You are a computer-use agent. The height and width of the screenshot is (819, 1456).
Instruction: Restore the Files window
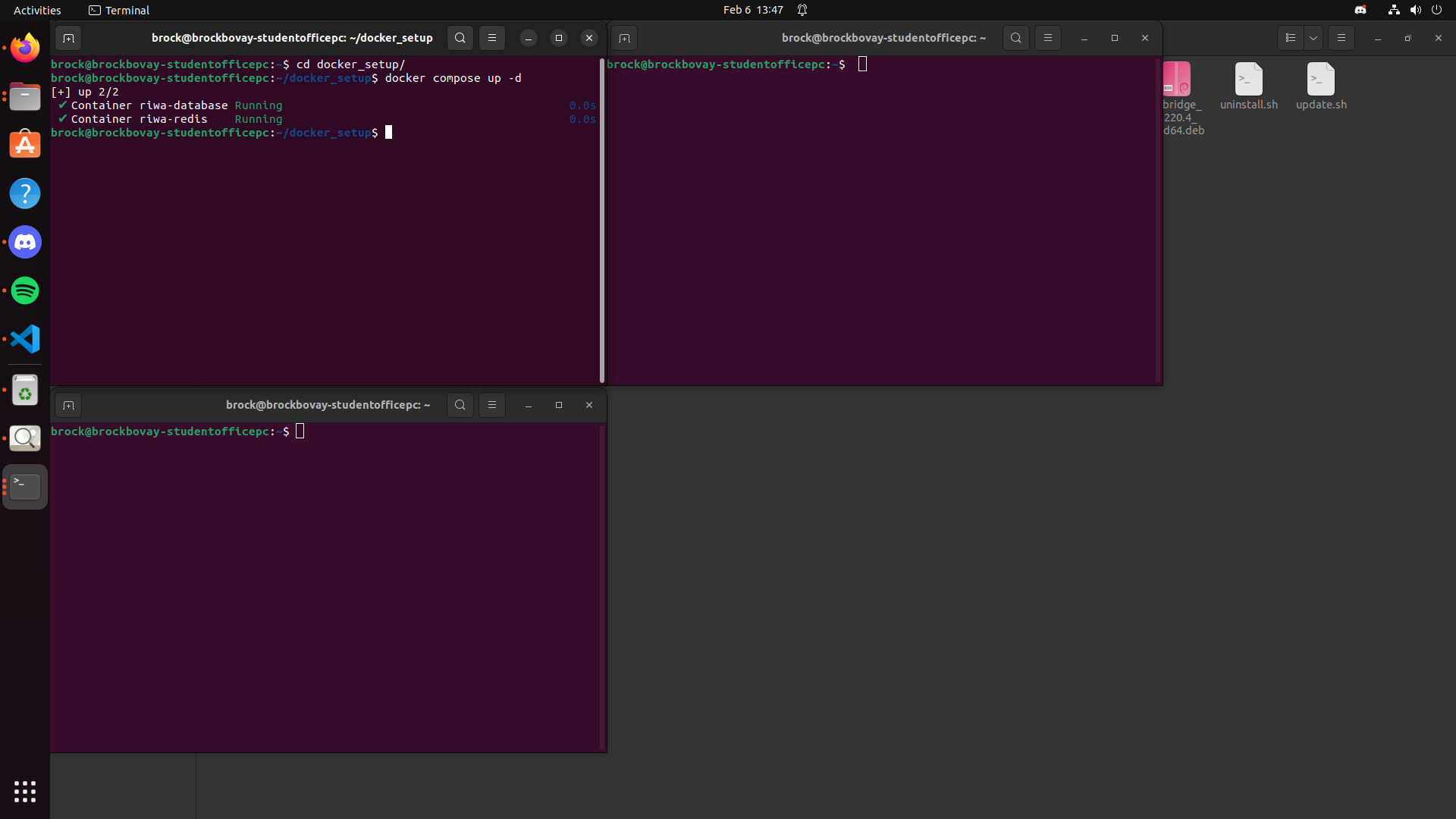(x=1408, y=38)
